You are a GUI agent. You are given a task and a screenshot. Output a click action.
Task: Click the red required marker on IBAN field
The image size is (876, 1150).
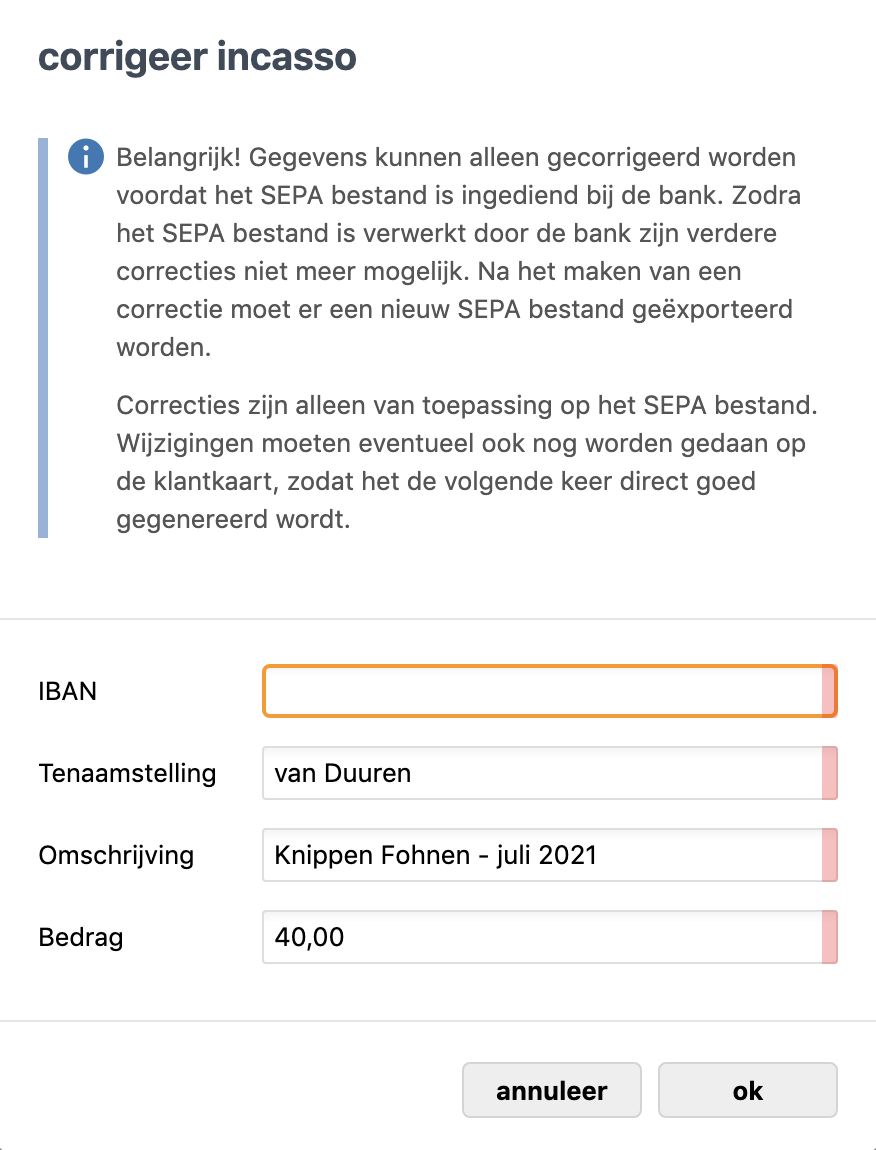(x=829, y=692)
